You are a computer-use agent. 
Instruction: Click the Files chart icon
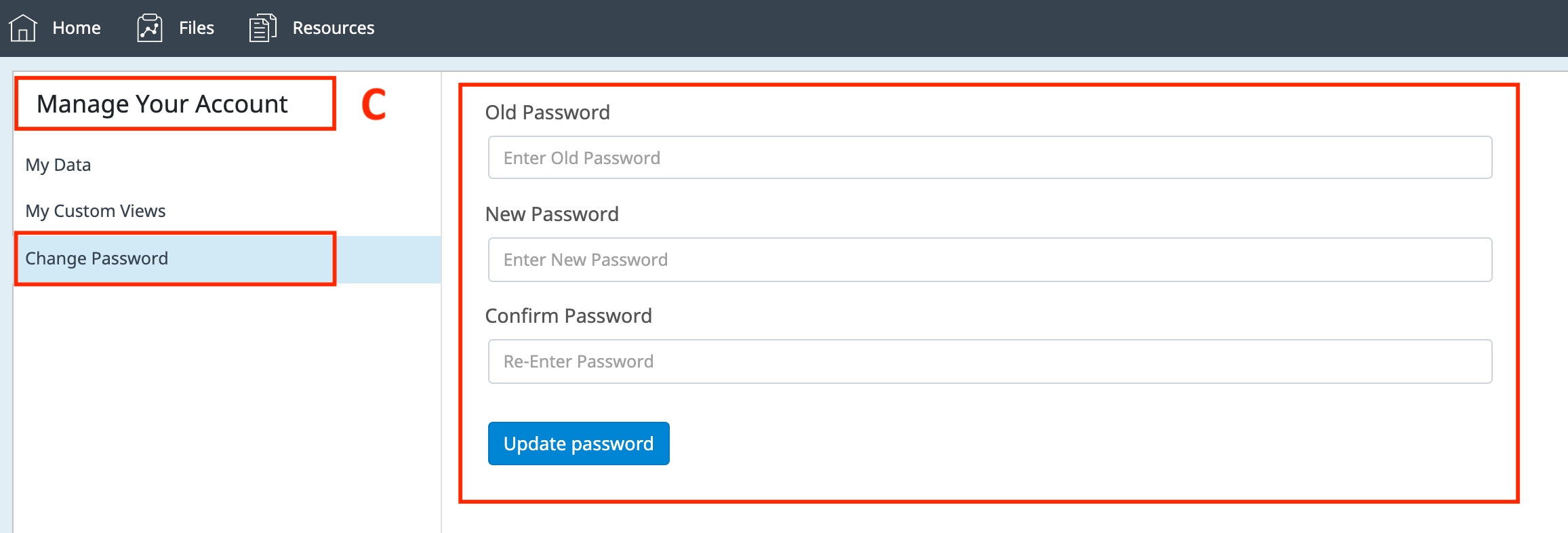tap(150, 28)
